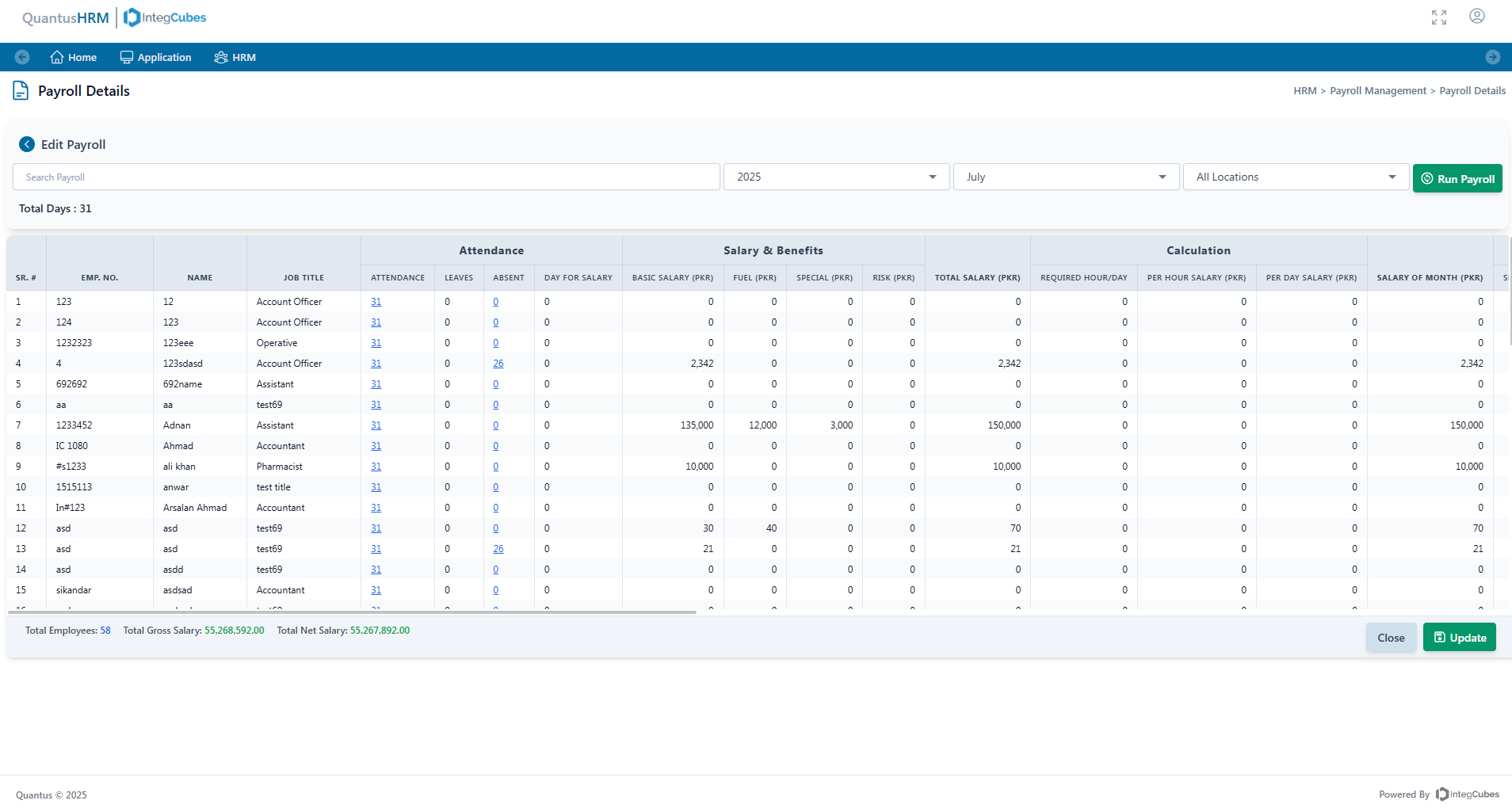Click the left navigation arrow in menu bar

(x=22, y=57)
